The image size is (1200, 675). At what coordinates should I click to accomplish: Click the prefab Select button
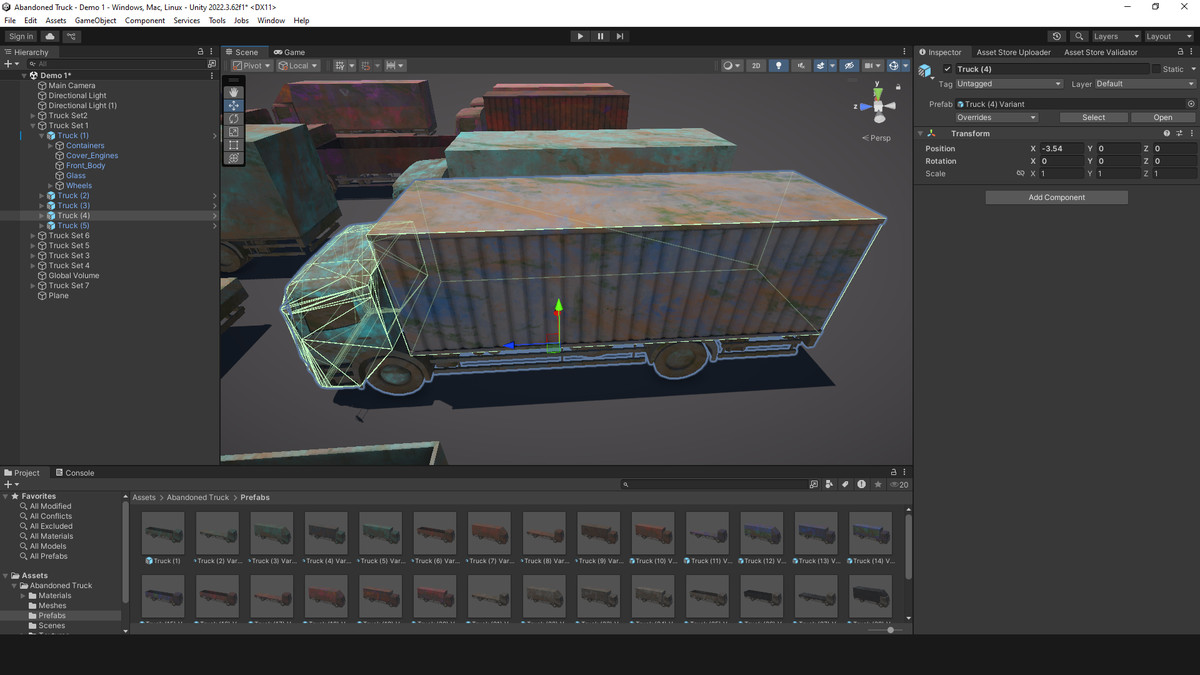click(1094, 117)
